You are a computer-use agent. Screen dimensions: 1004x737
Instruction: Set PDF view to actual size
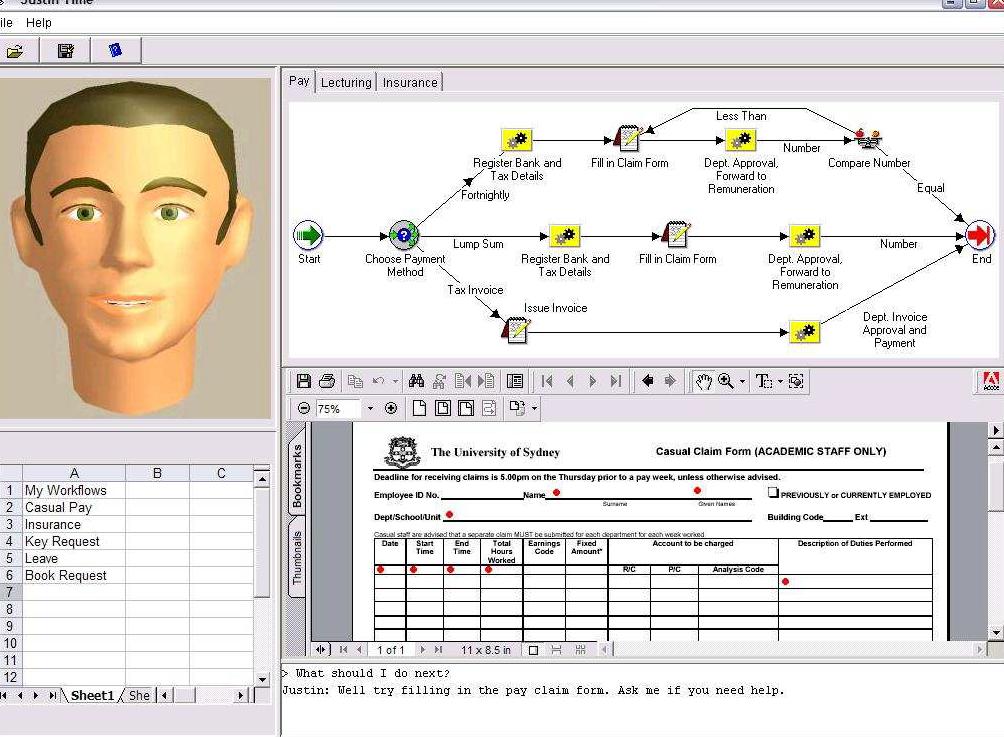point(419,409)
